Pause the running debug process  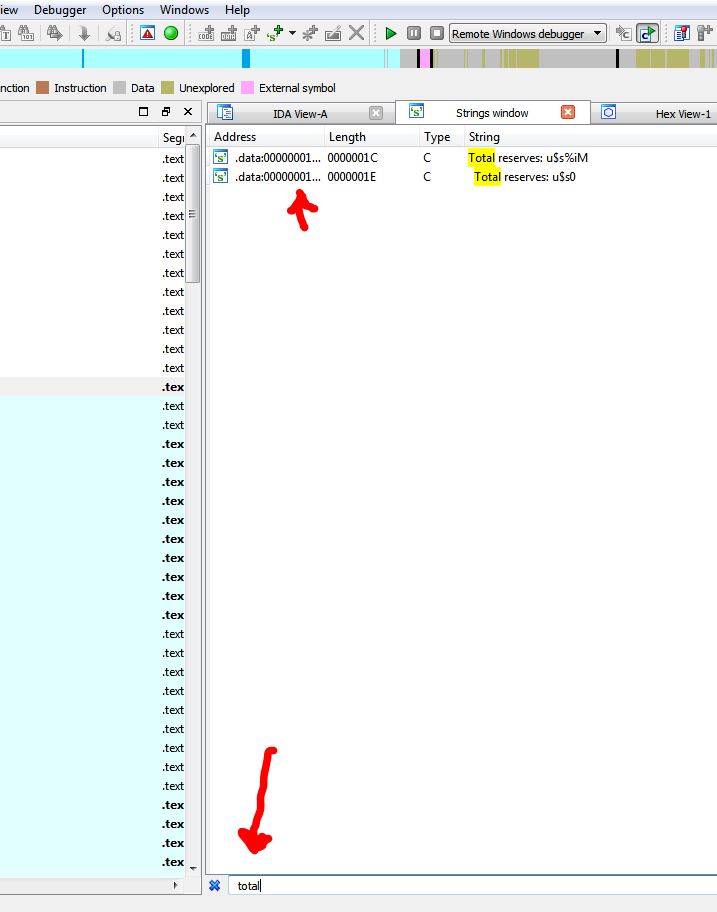[x=413, y=33]
